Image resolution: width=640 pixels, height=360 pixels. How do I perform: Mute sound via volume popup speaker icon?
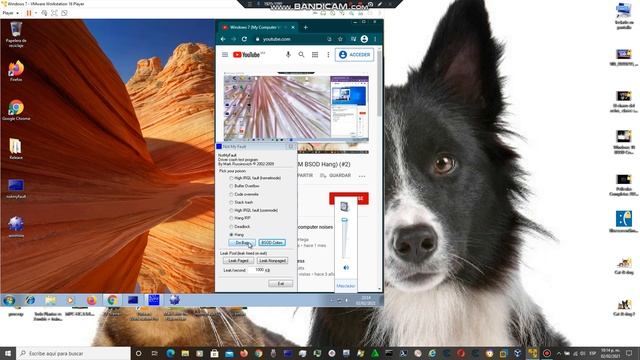pyautogui.click(x=346, y=268)
